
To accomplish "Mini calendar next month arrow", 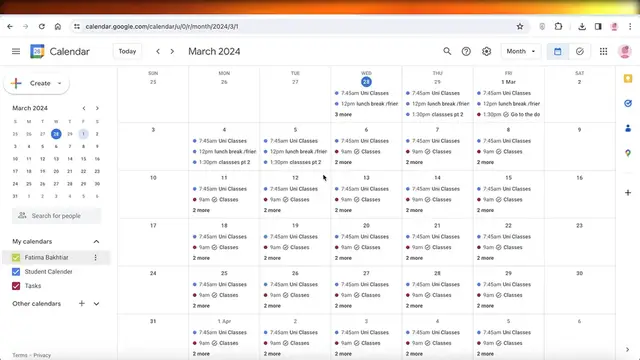I will click(97, 108).
